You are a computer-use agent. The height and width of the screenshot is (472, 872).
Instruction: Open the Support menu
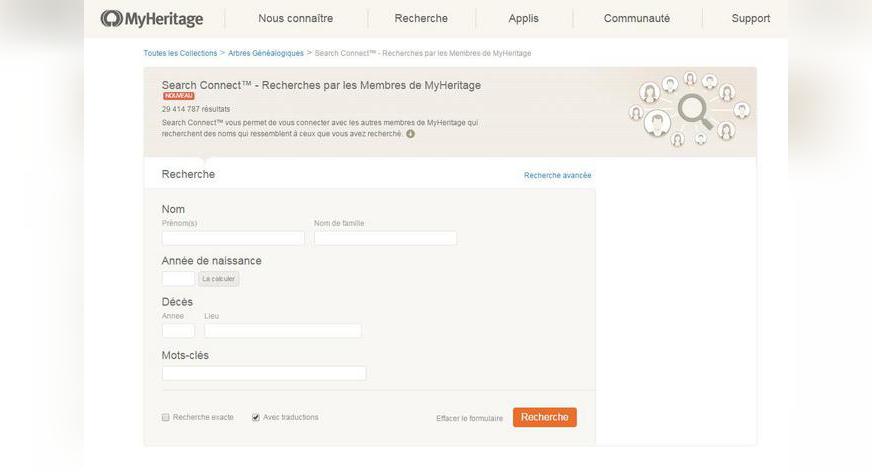coord(751,18)
